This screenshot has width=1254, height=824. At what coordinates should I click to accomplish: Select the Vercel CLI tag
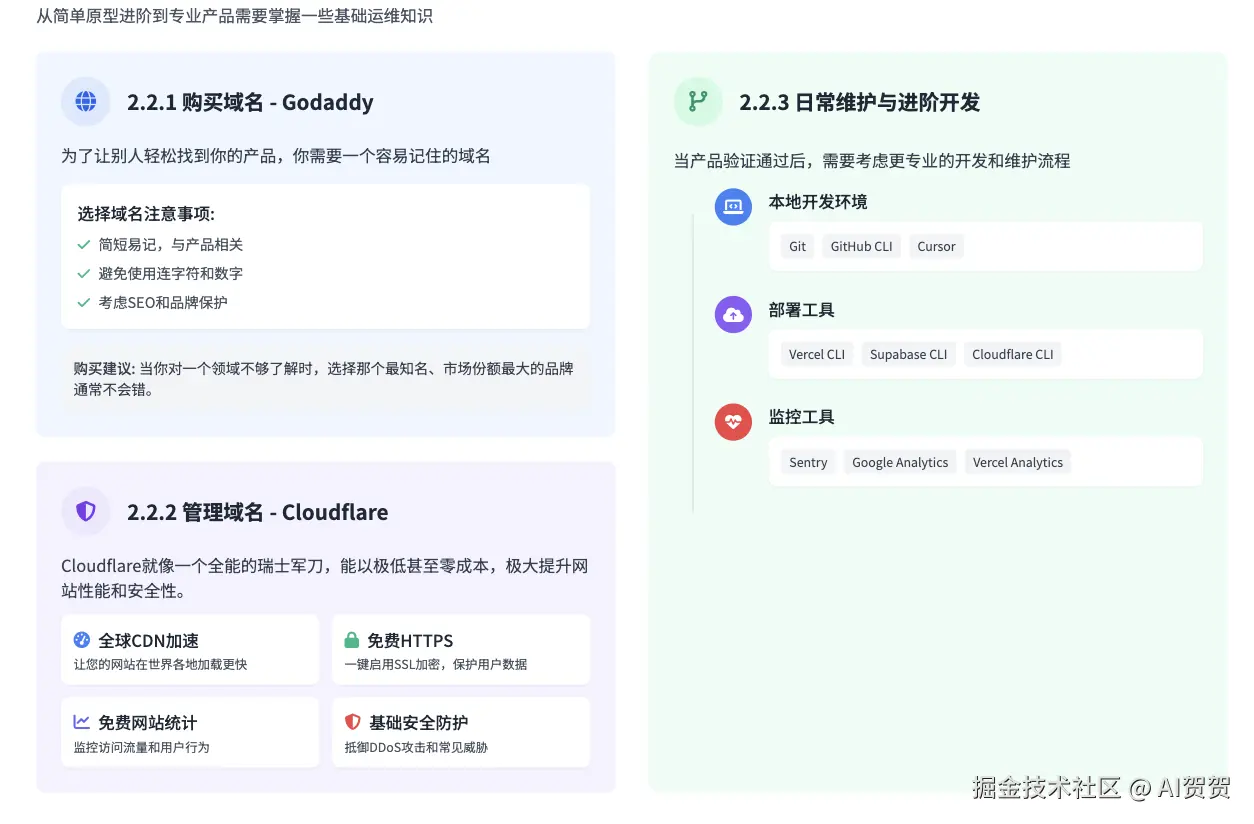tap(817, 354)
